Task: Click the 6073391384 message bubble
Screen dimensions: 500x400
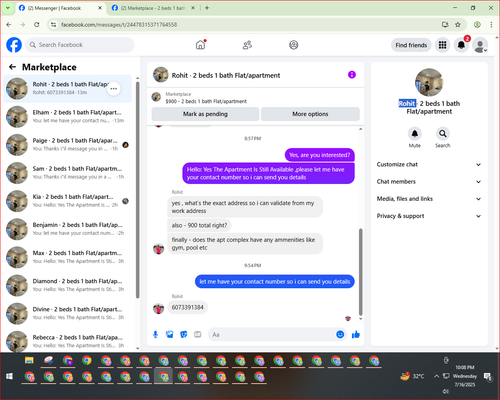Action: (187, 307)
